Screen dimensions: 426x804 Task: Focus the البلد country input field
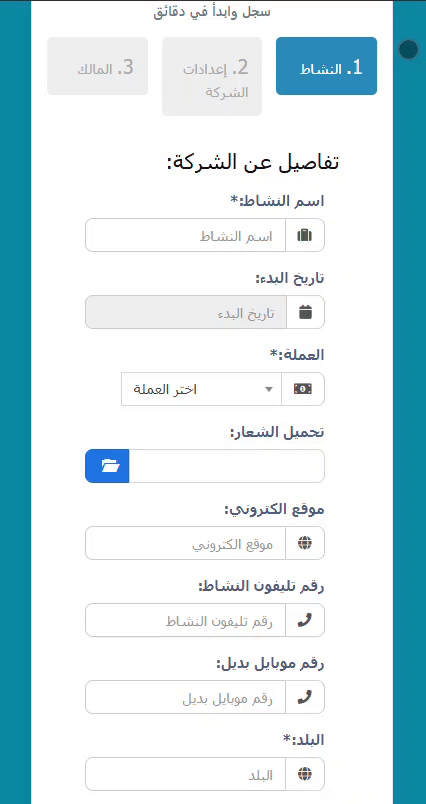tap(186, 774)
